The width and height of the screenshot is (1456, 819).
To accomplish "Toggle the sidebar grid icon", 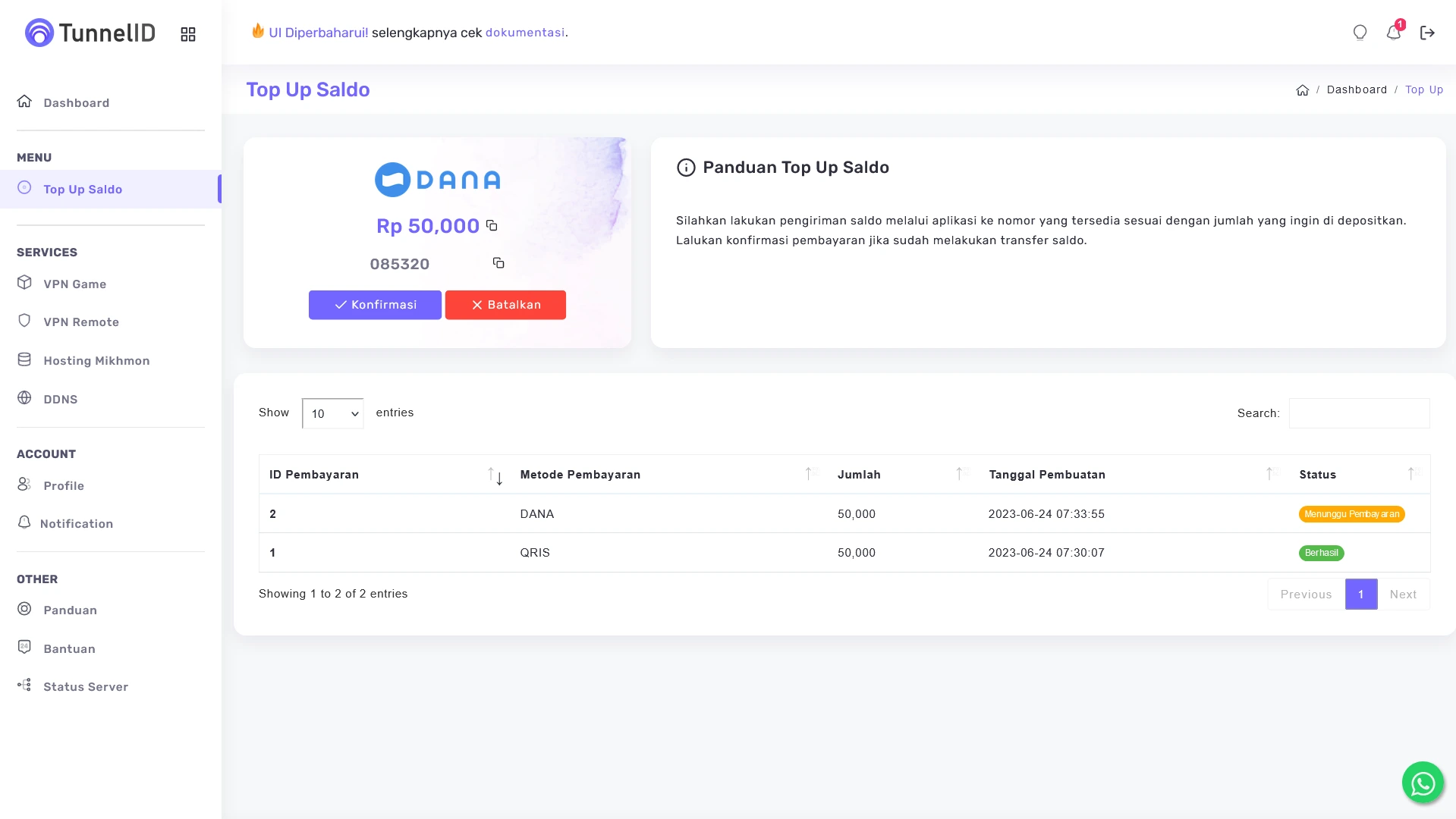I will tap(188, 34).
